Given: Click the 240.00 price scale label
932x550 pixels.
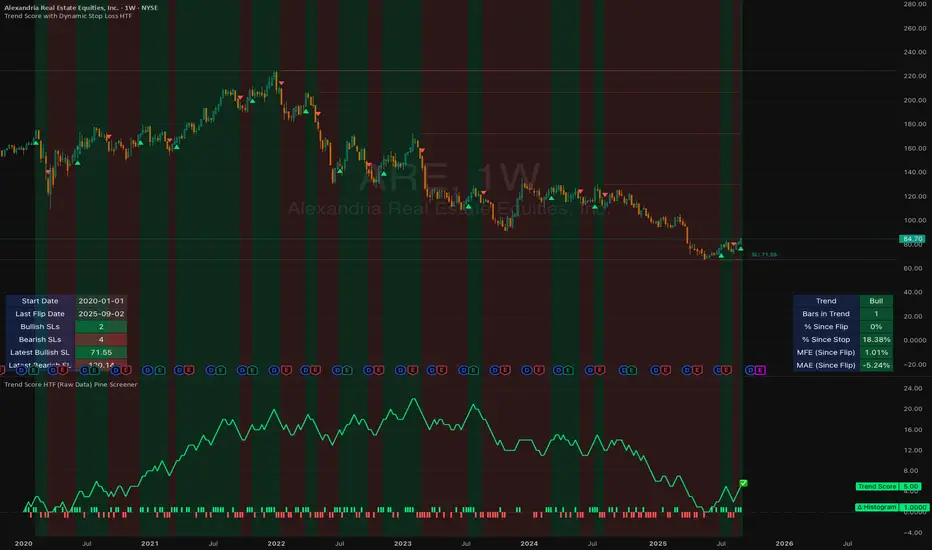Looking at the screenshot, I should (x=915, y=52).
